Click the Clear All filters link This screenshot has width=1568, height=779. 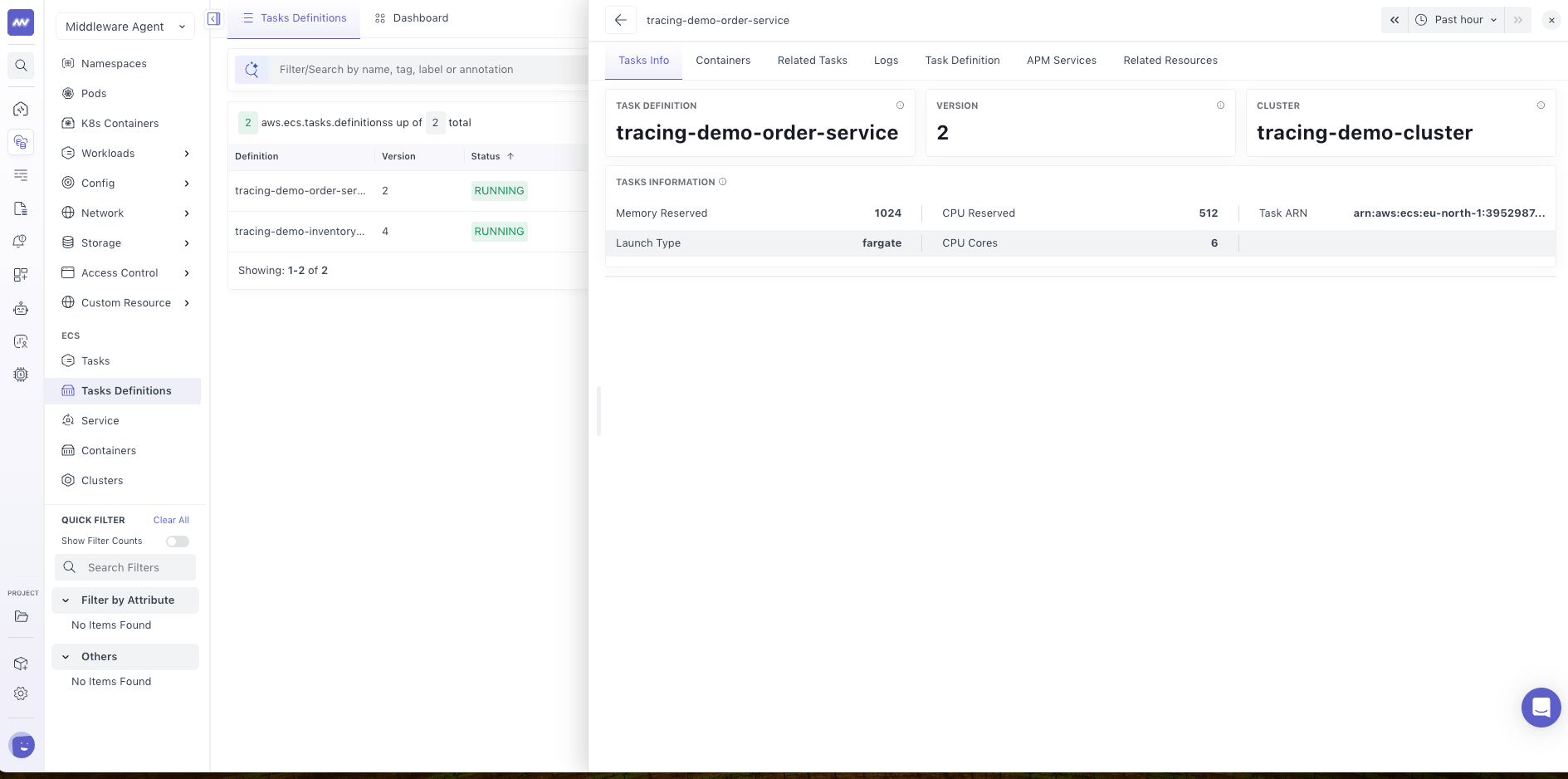[171, 520]
